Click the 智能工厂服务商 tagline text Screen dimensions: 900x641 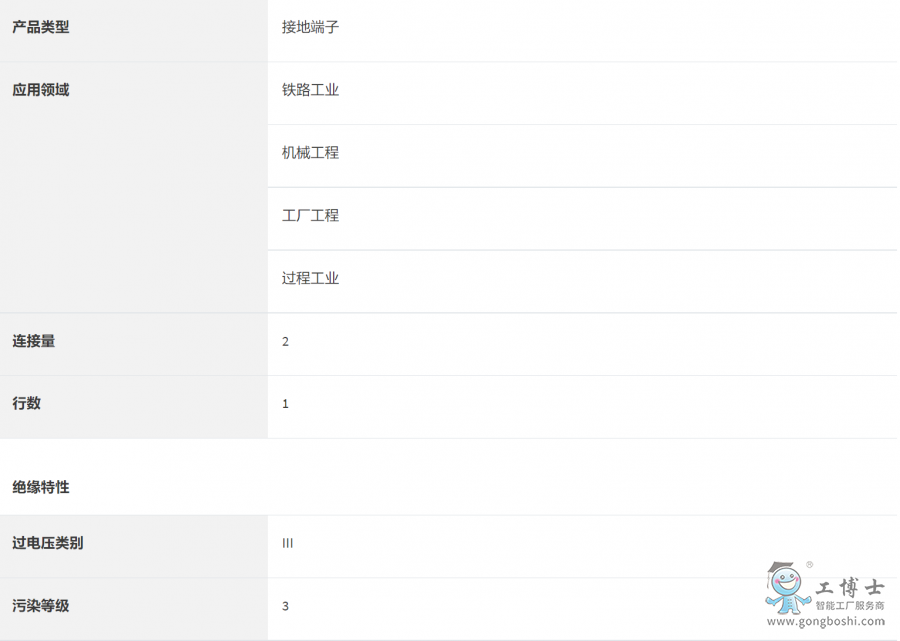click(850, 606)
